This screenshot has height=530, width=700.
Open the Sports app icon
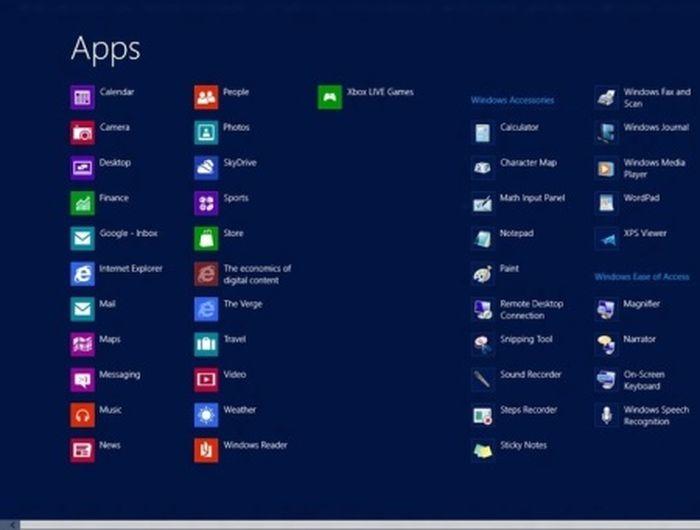tap(206, 203)
